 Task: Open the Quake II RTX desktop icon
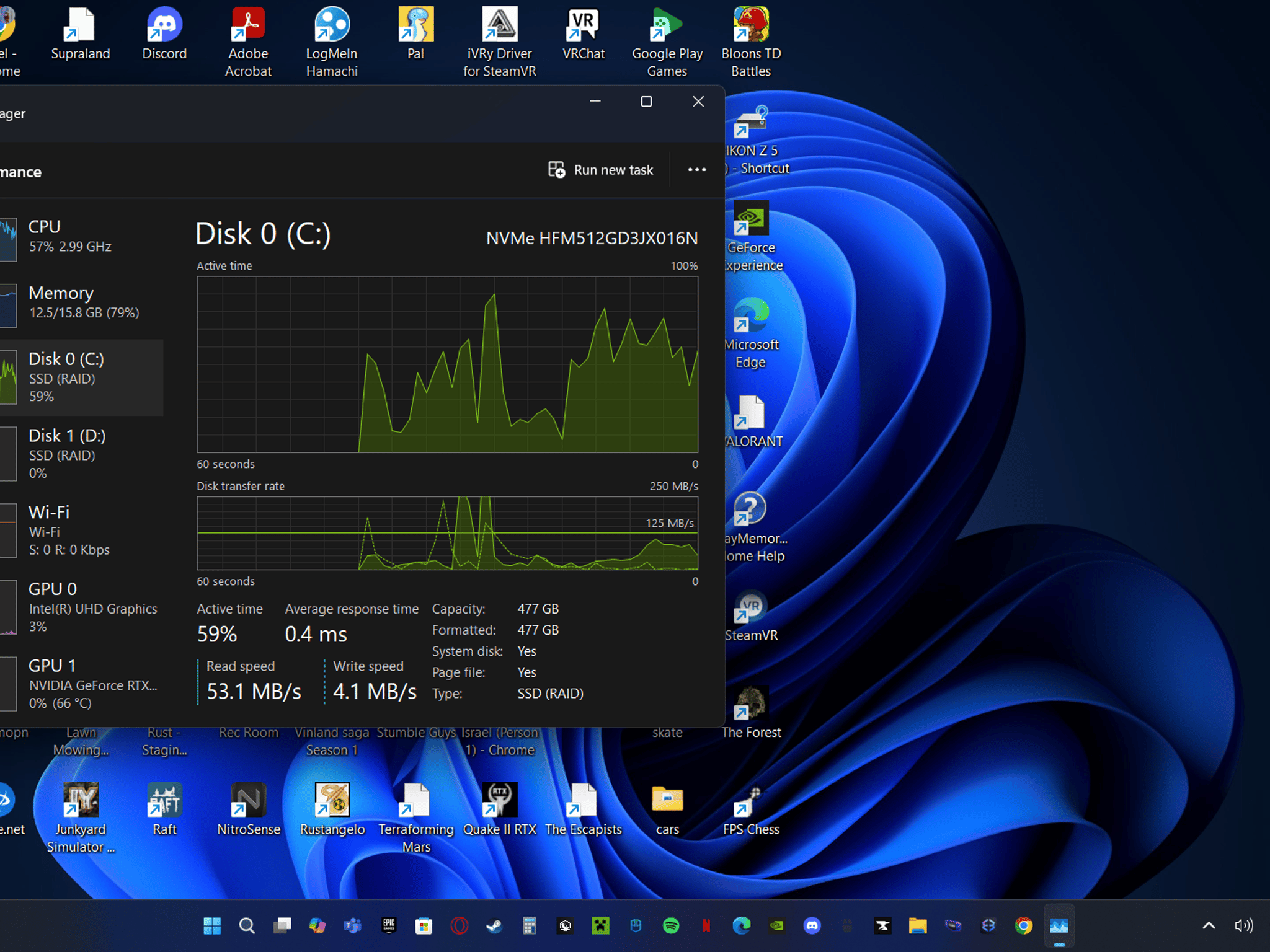point(500,809)
